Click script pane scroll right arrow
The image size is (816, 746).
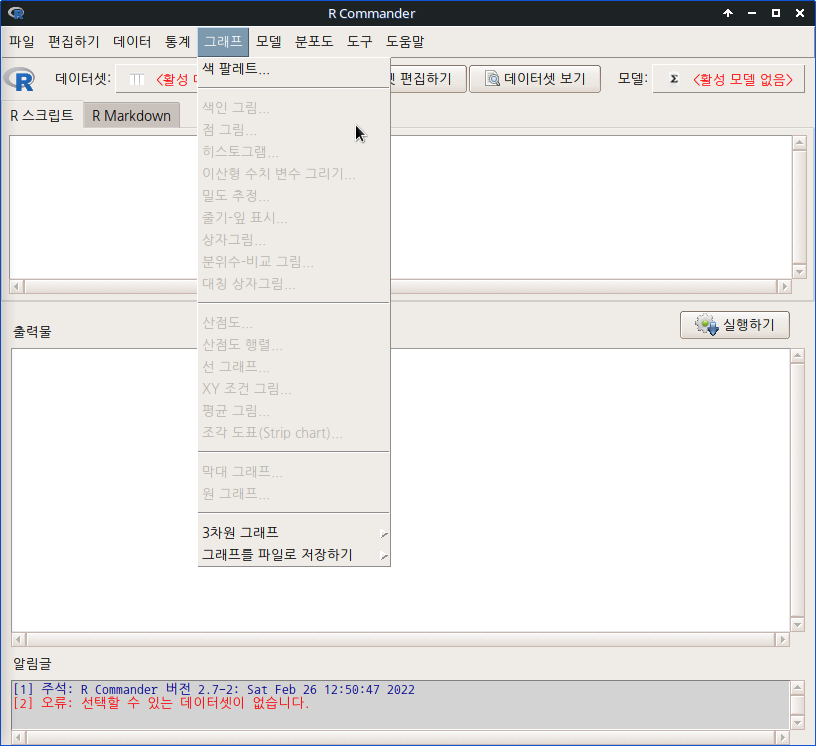pos(784,286)
